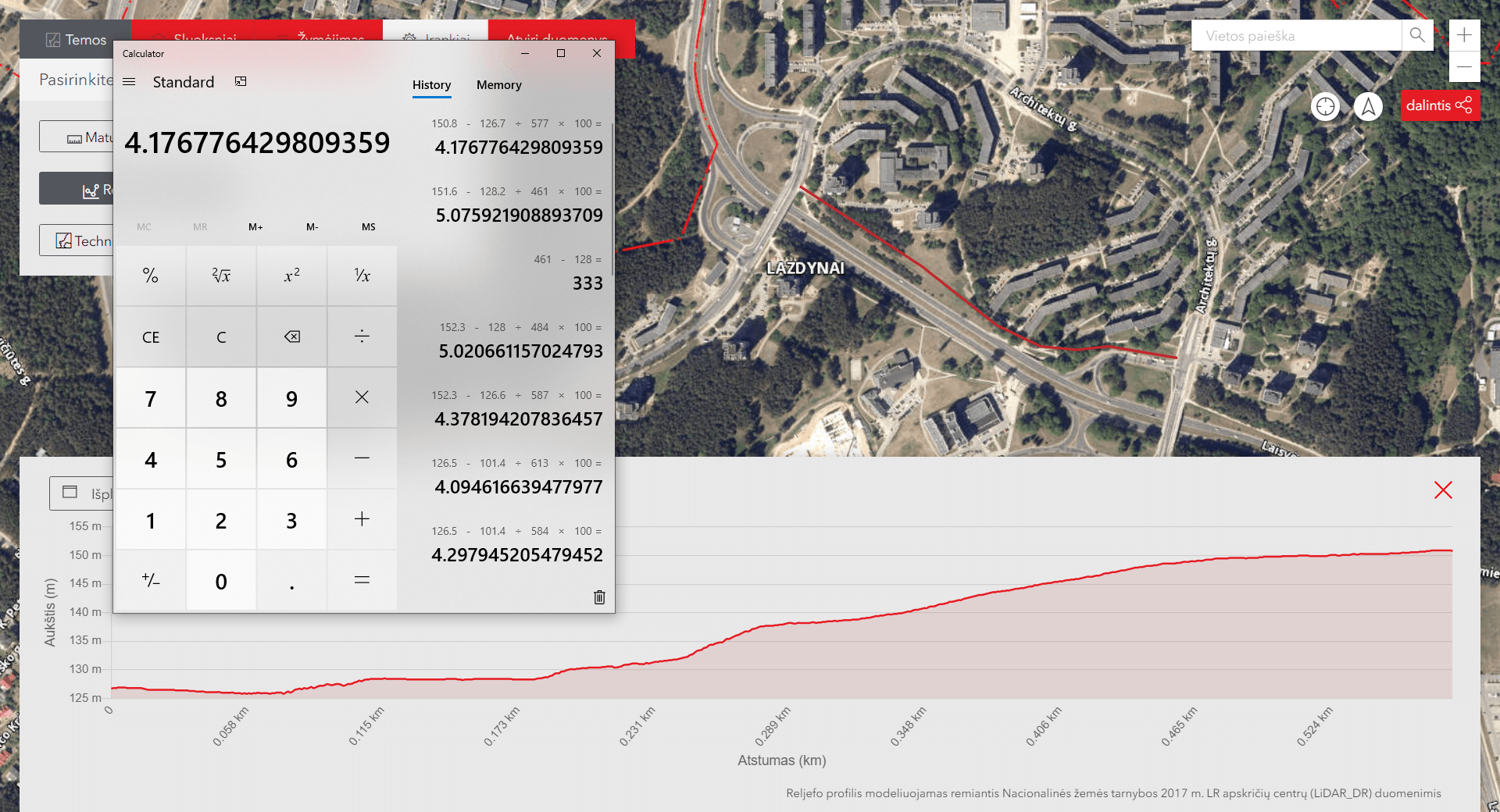Click the square root button

point(221,276)
